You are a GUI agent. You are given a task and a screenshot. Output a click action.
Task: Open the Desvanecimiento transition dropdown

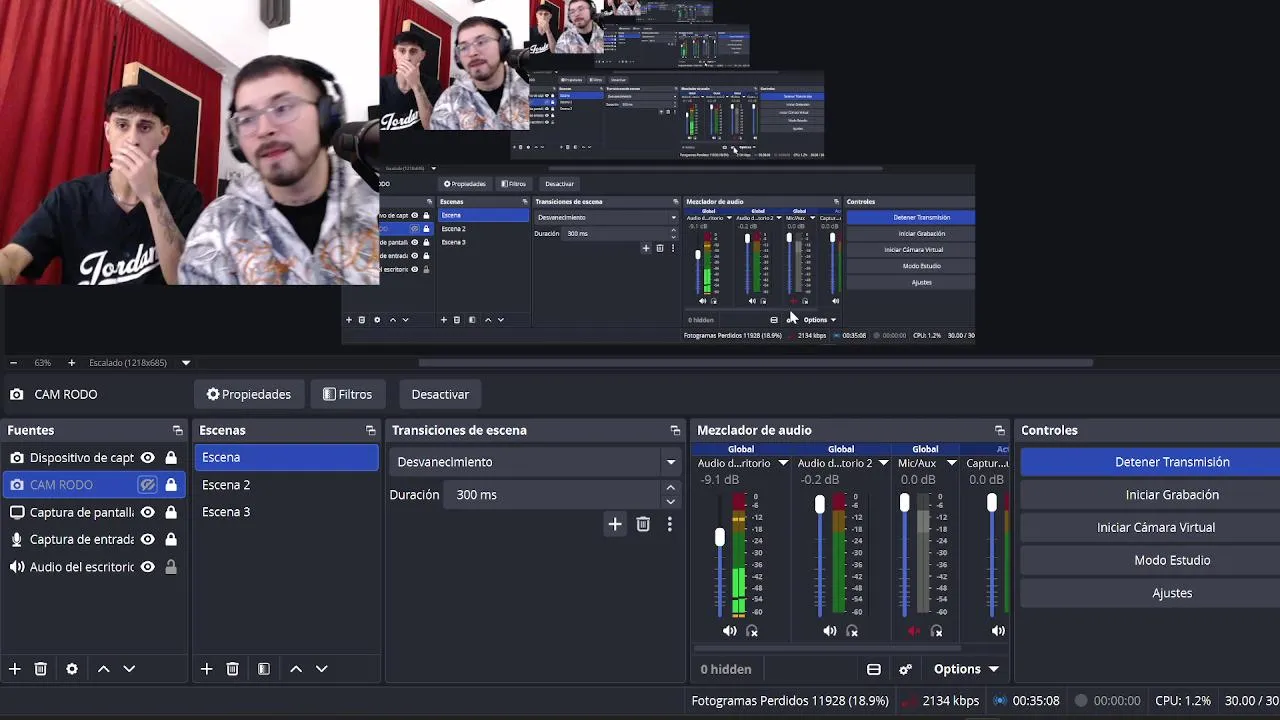point(536,462)
